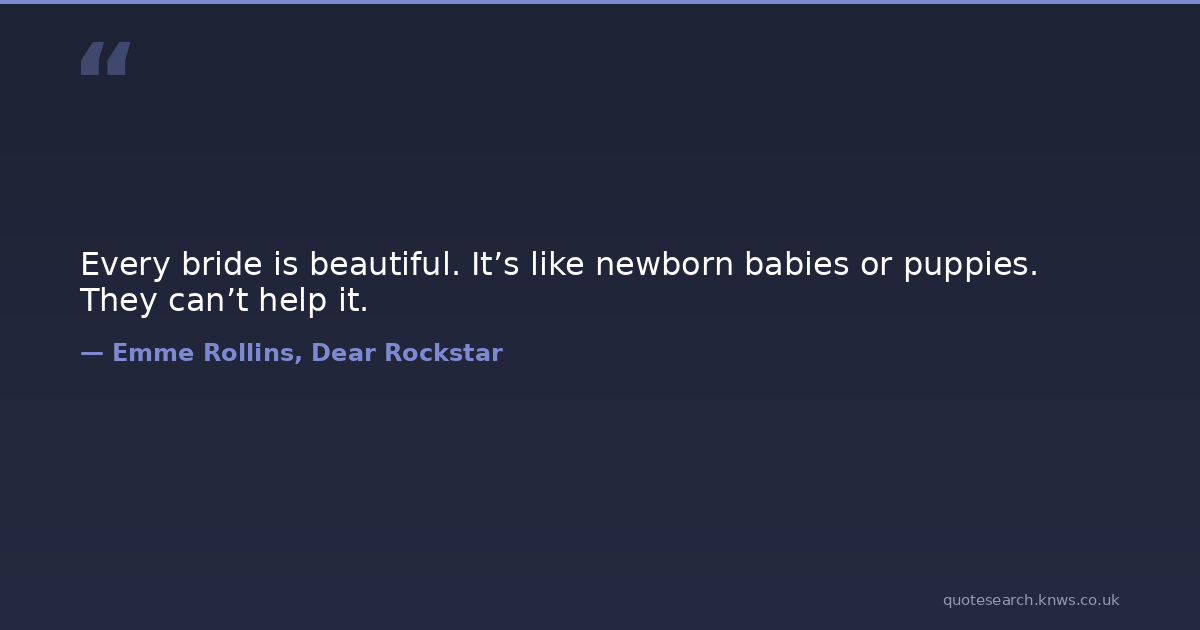
Task: Click the quotesearch.knws.co.uk watermark link
Action: (x=1030, y=600)
